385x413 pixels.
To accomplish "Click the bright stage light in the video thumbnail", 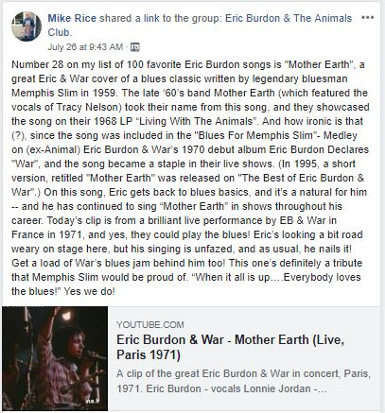I will coord(66,316).
